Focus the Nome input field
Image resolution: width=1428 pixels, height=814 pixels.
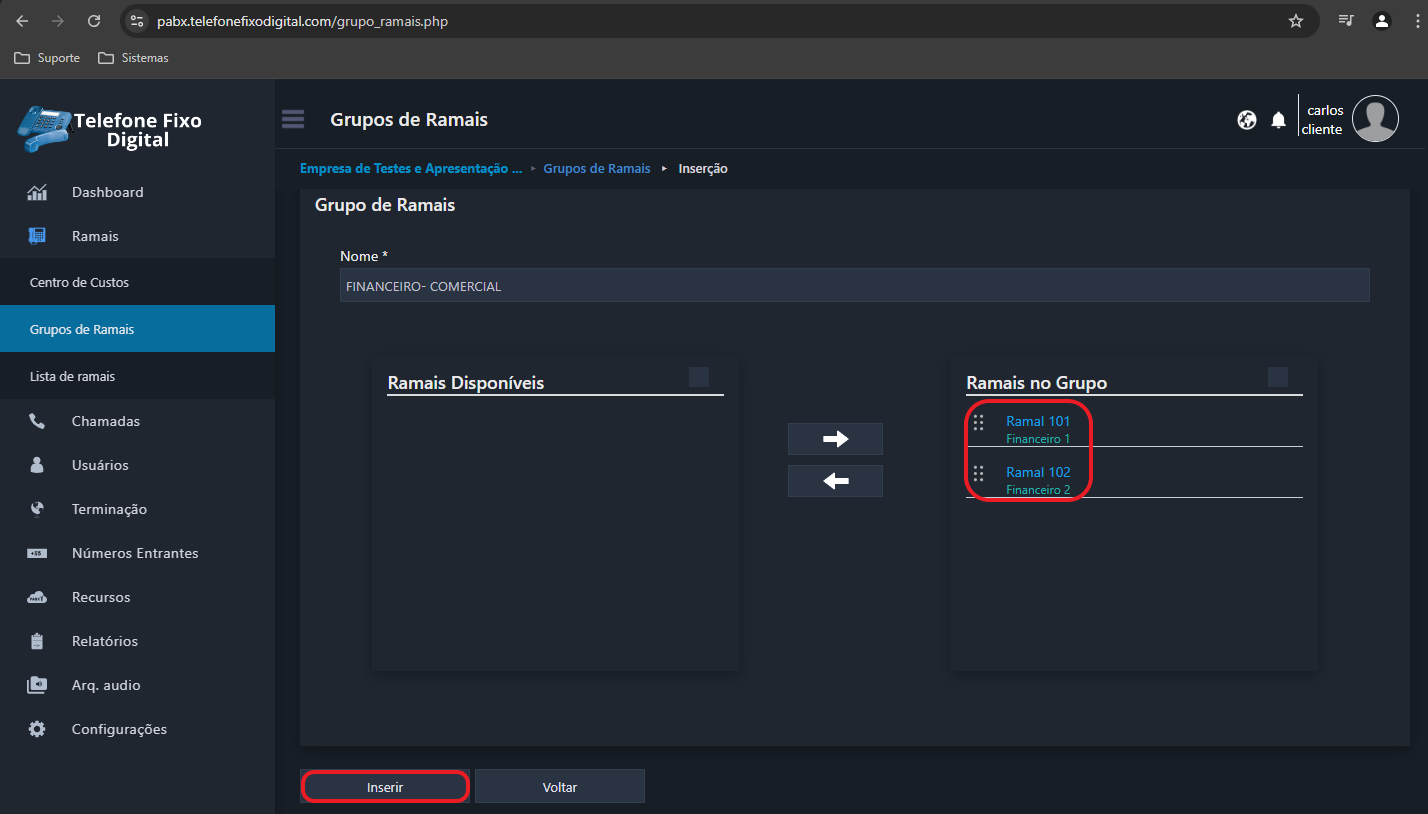point(855,286)
